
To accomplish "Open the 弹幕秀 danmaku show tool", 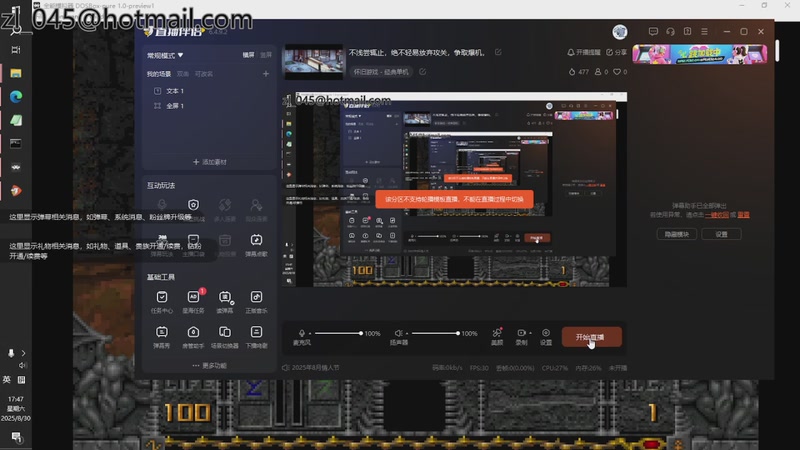I will [x=162, y=337].
